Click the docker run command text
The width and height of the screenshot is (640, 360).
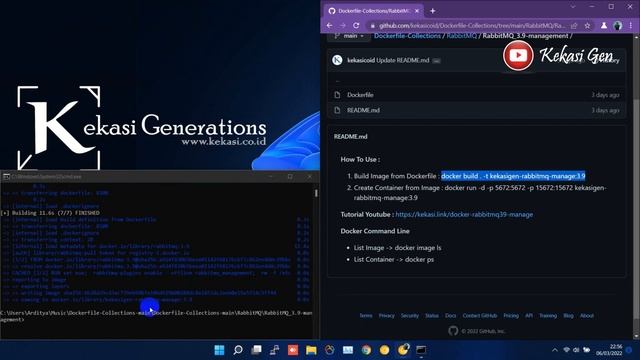(x=480, y=193)
